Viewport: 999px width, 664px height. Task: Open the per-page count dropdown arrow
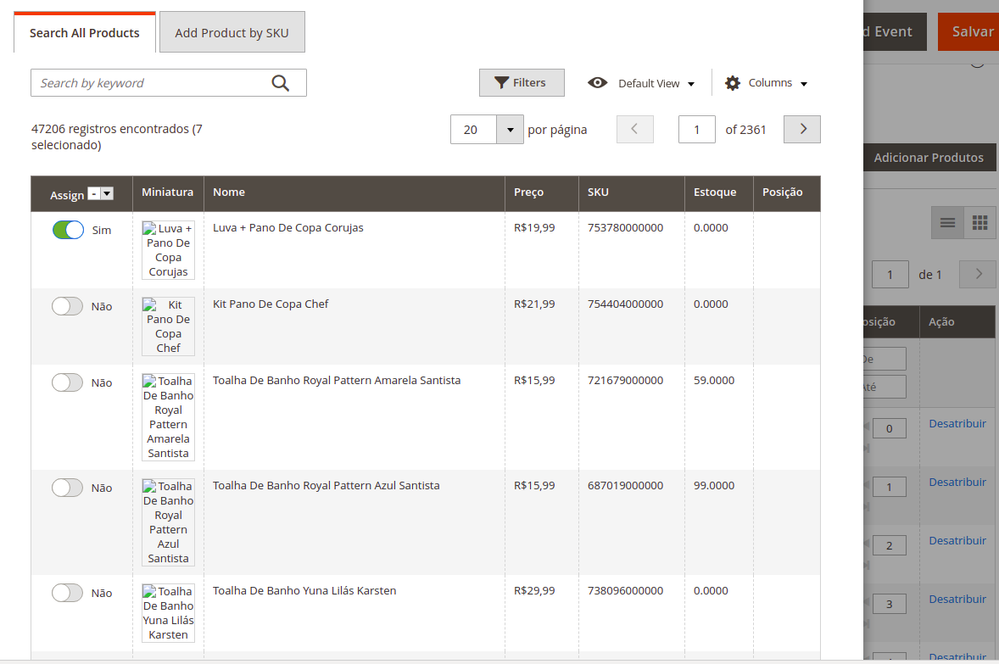(510, 130)
